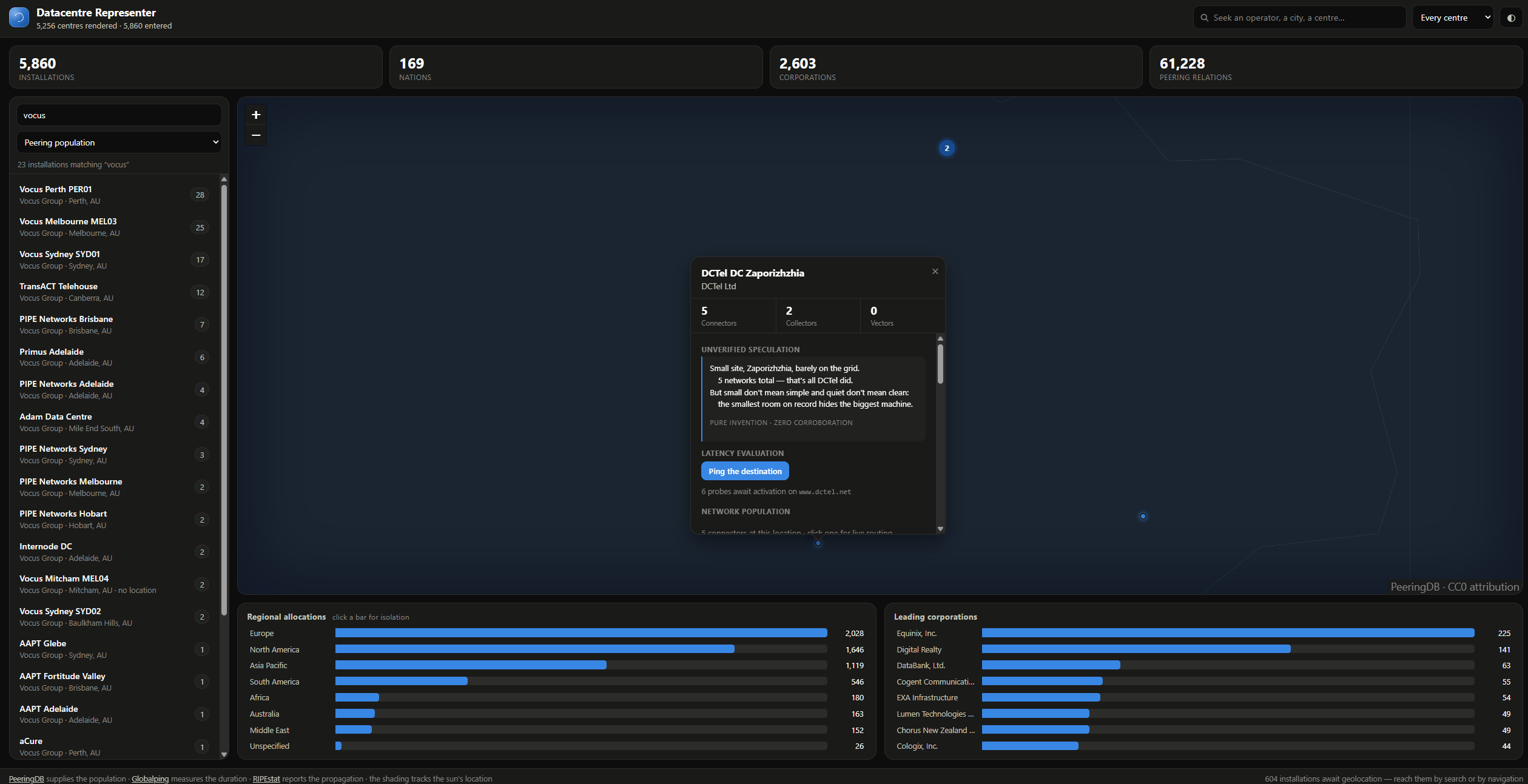The width and height of the screenshot is (1528, 784).
Task: Click the Datacentre Representer logo icon
Action: point(19,18)
